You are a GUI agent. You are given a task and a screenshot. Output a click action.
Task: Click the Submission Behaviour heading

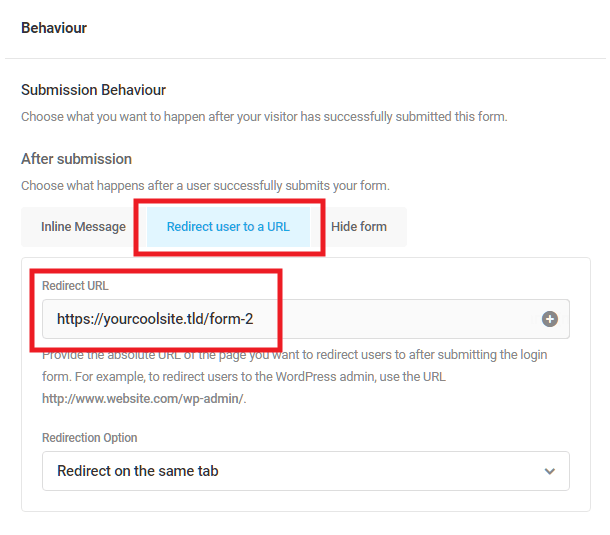tap(93, 90)
